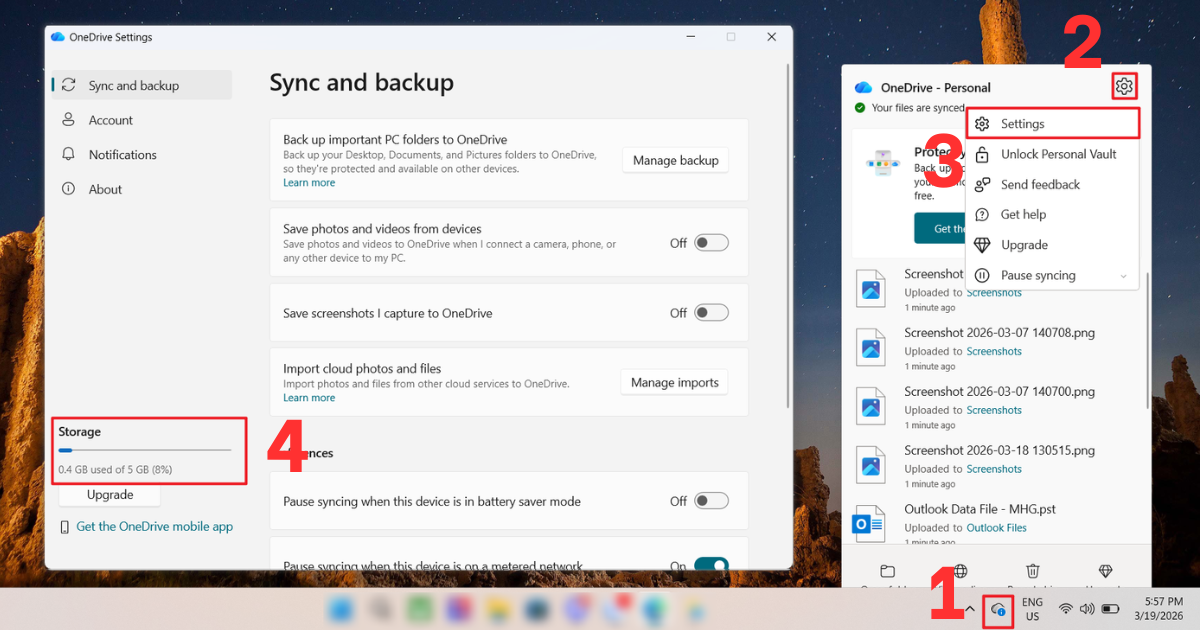Click the globe View online icon
The width and height of the screenshot is (1200, 630).
click(960, 572)
